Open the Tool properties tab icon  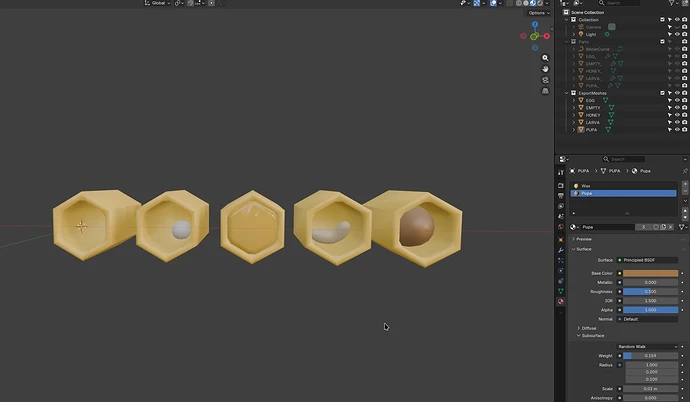coord(561,173)
